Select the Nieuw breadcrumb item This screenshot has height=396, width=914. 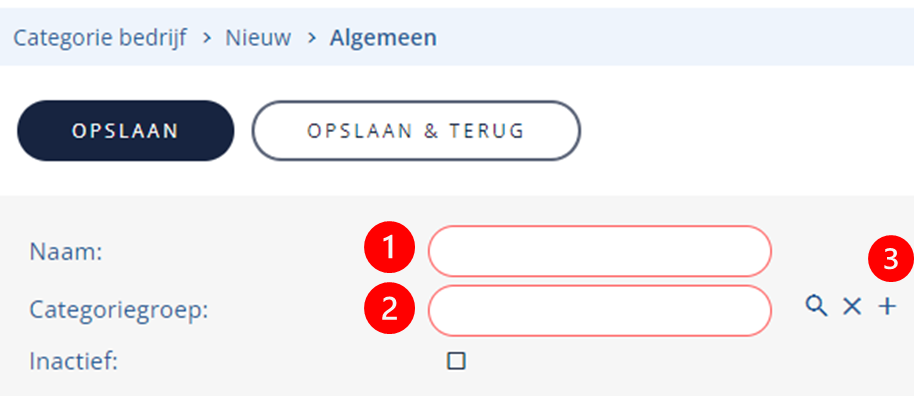pos(258,38)
